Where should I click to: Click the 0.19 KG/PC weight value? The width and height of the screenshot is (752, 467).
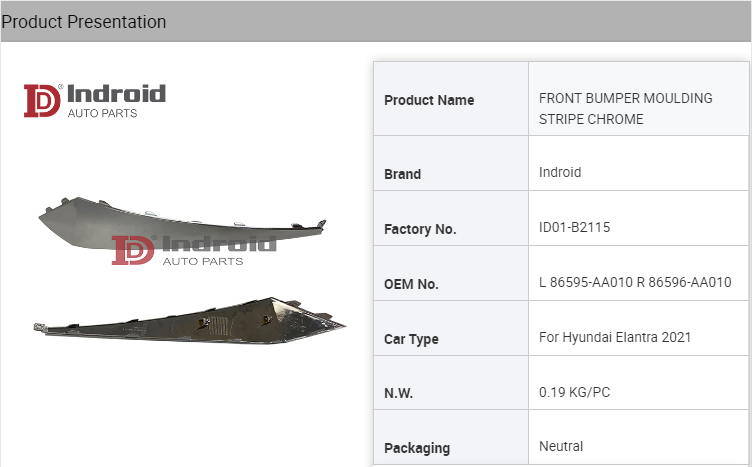coord(574,392)
